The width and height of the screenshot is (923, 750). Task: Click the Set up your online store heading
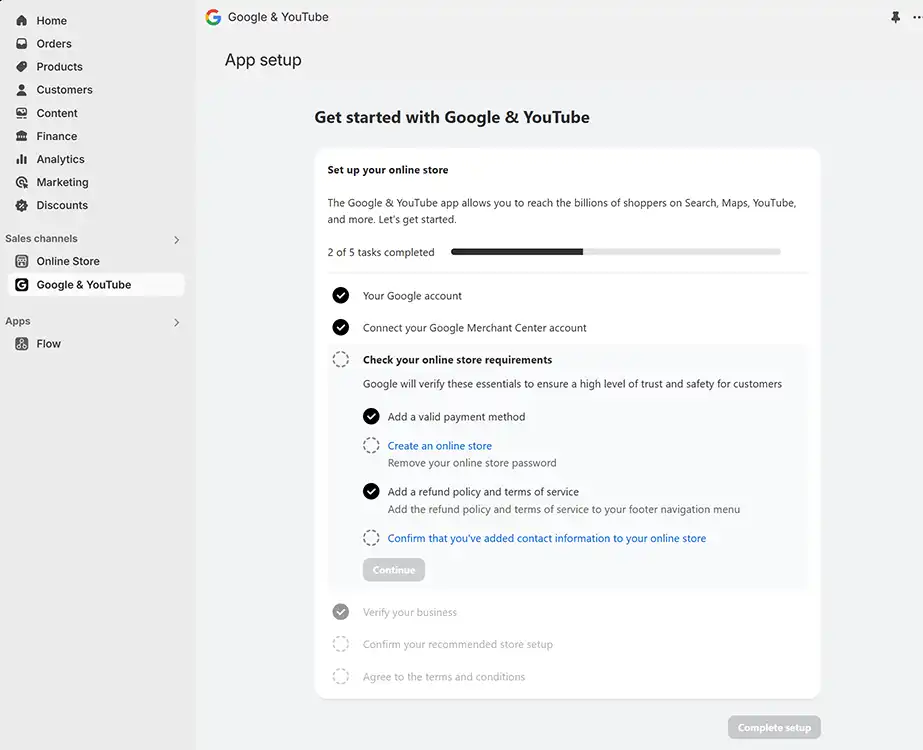coord(388,170)
